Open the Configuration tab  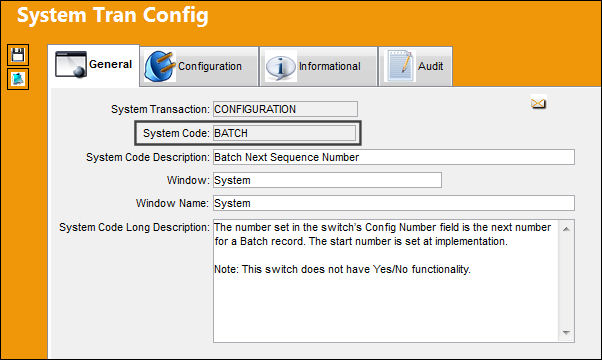199,66
